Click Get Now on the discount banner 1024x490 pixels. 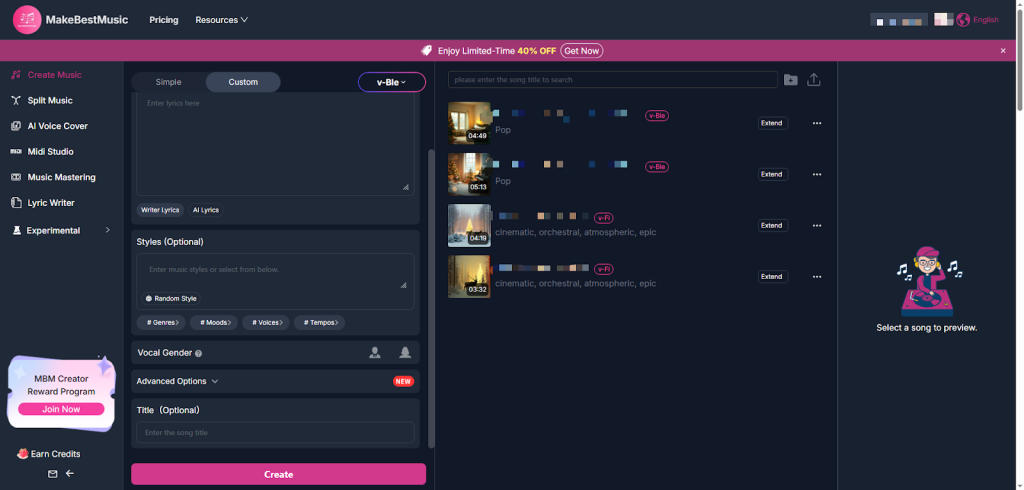[582, 50]
